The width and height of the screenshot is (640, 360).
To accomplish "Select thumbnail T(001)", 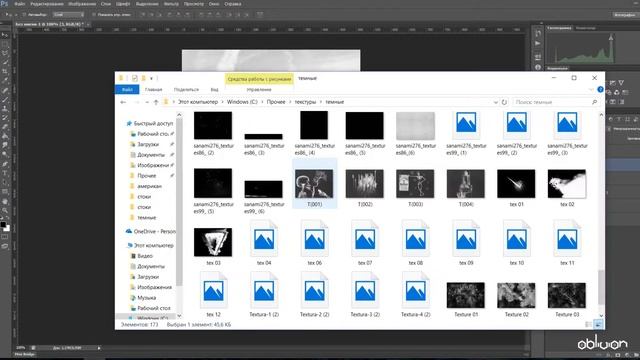I will (x=314, y=184).
